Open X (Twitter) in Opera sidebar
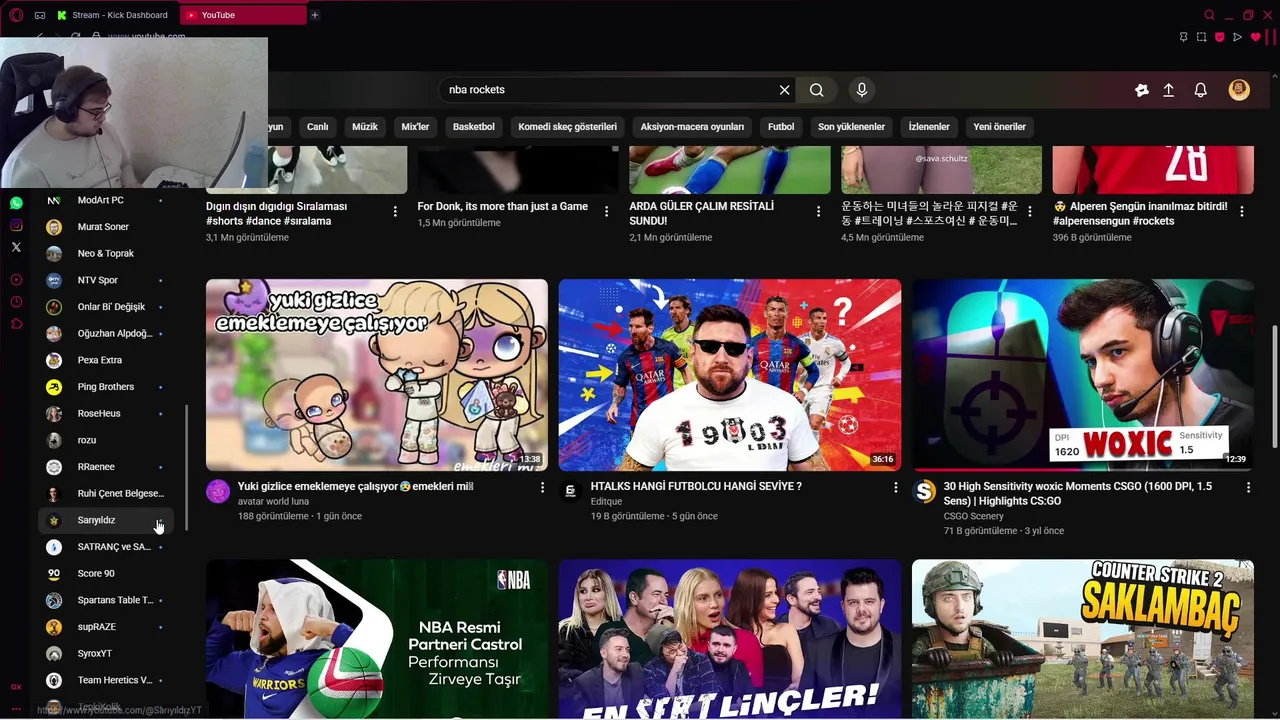The width and height of the screenshot is (1280, 720). point(16,247)
